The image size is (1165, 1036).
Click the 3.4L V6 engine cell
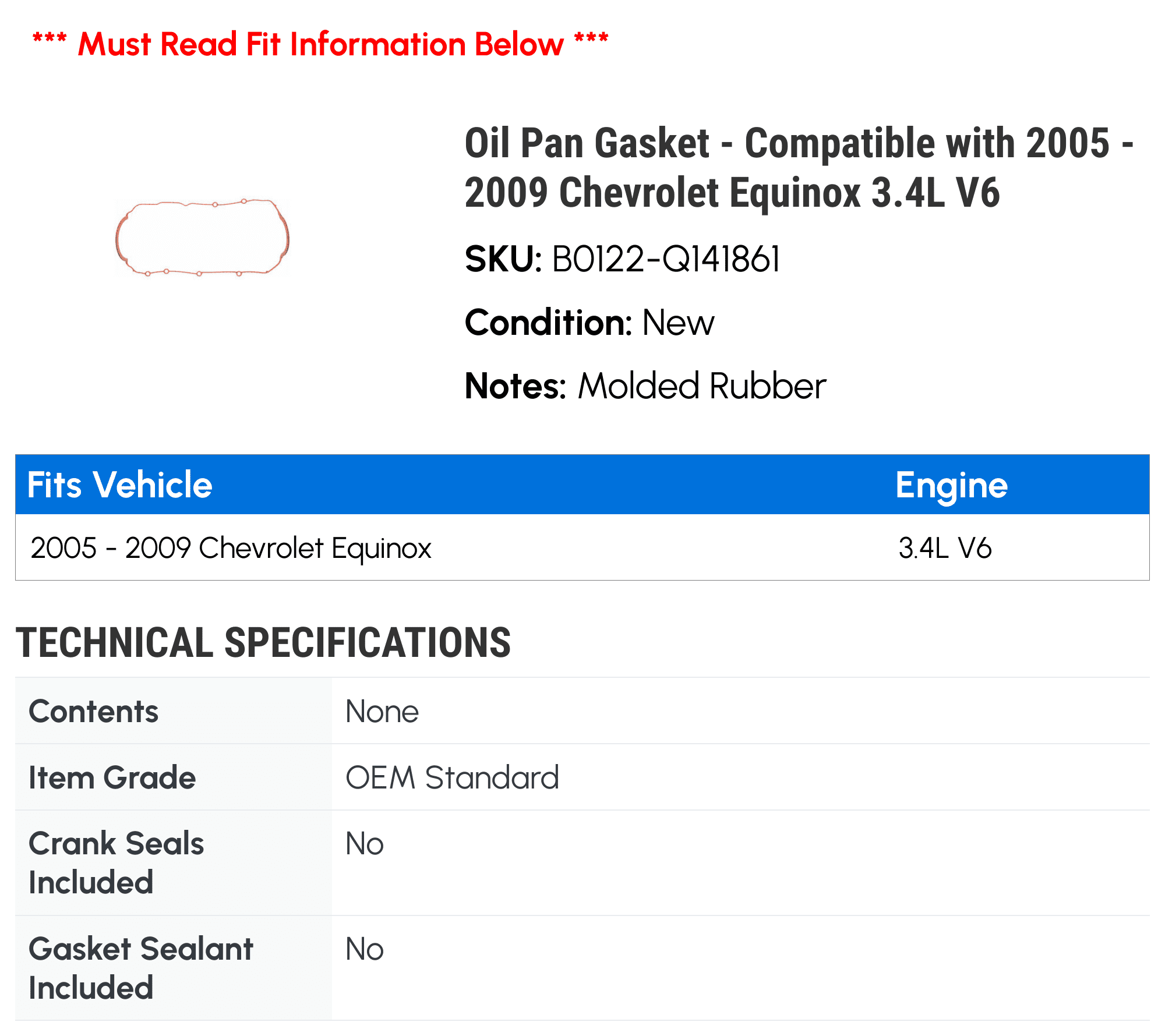tap(945, 548)
